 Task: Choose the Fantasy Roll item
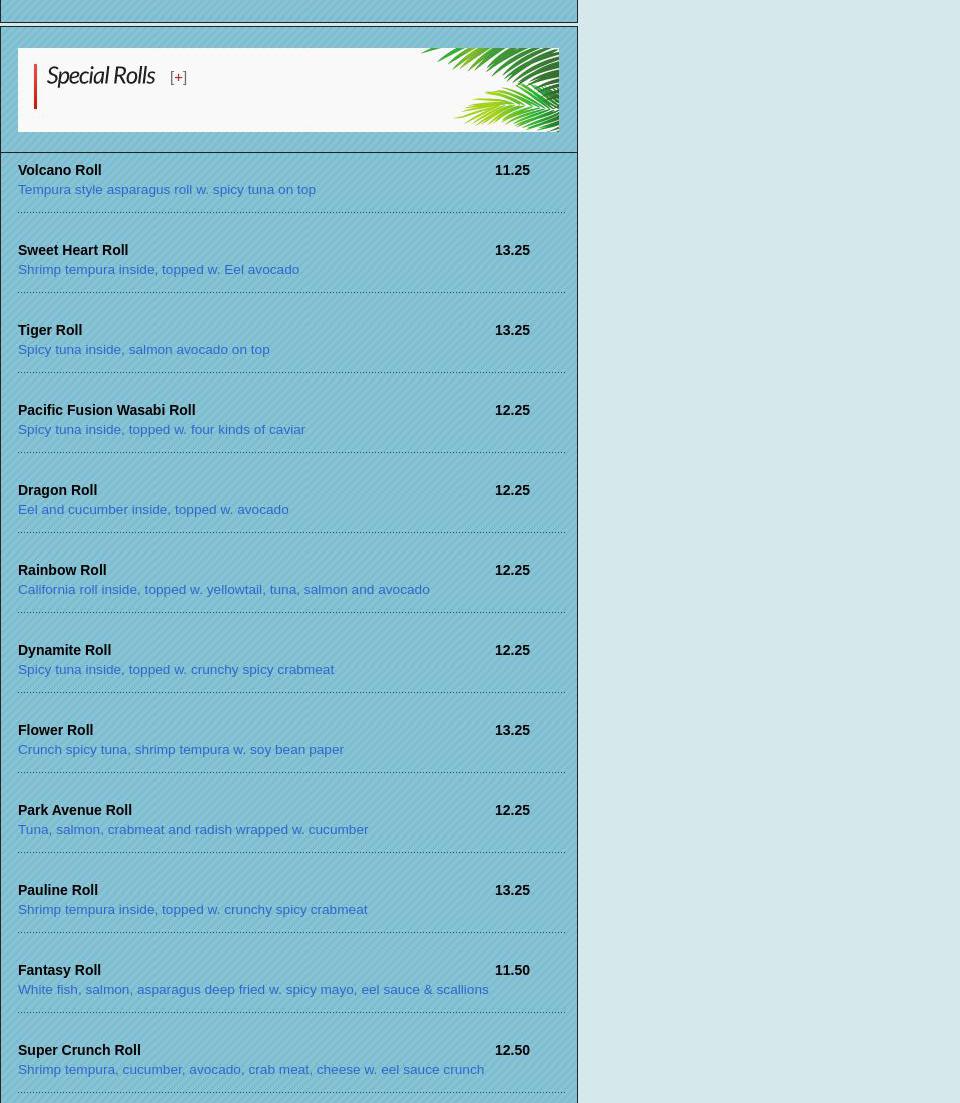59,970
